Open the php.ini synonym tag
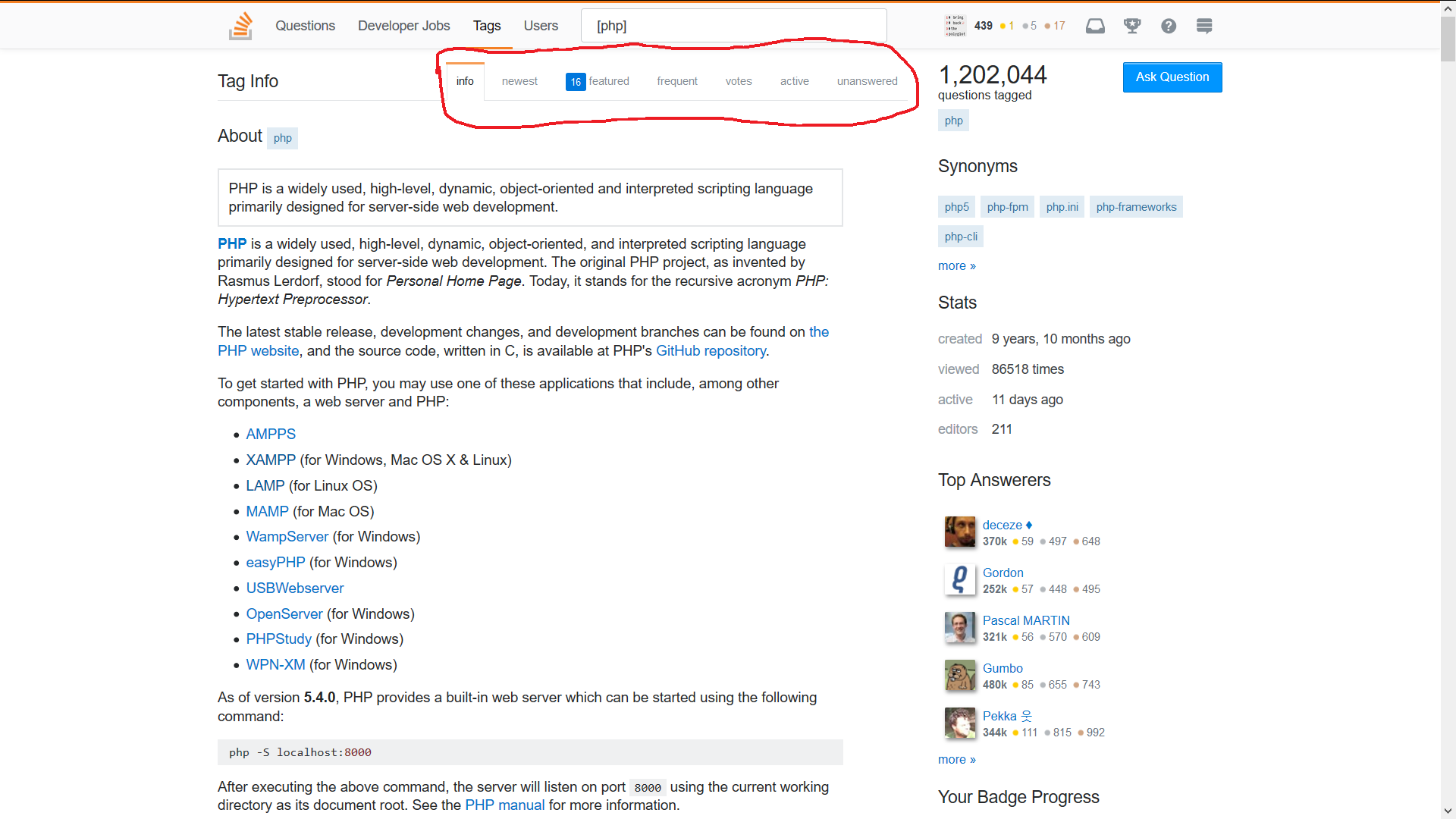 [1062, 207]
